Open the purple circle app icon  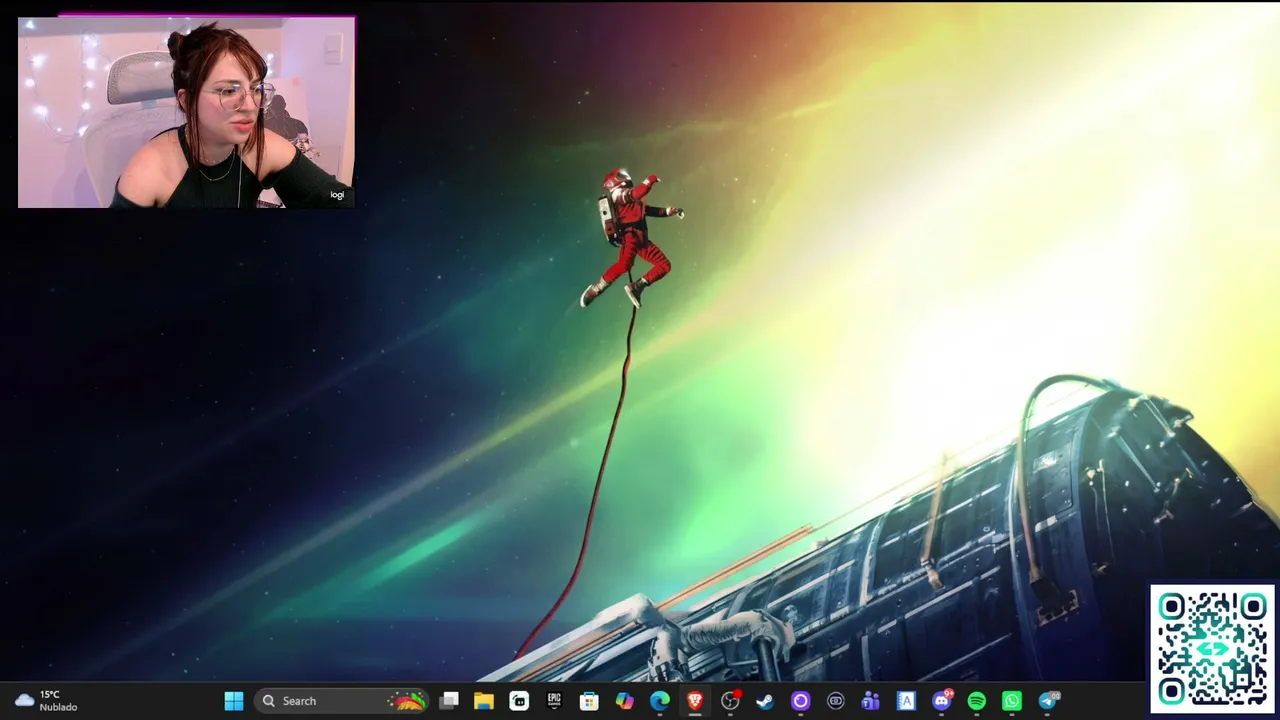(800, 701)
